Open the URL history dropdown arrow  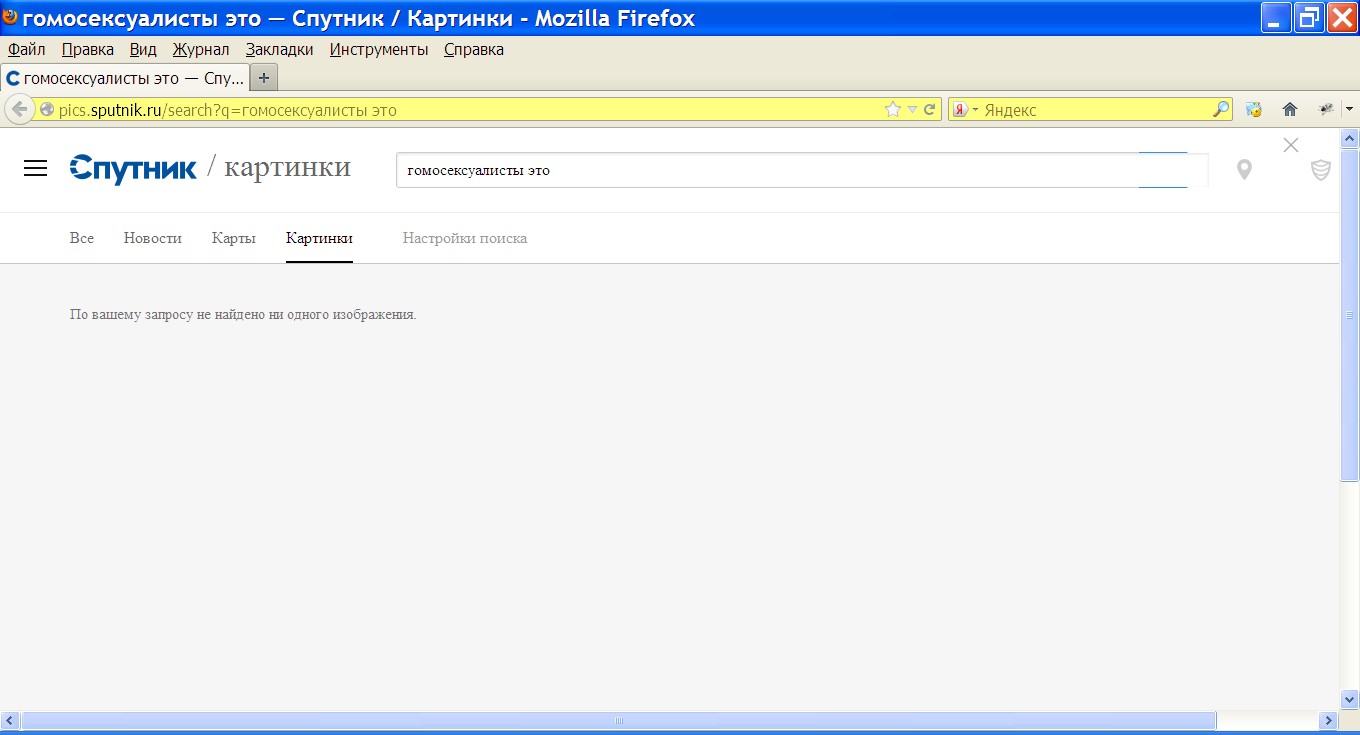912,110
